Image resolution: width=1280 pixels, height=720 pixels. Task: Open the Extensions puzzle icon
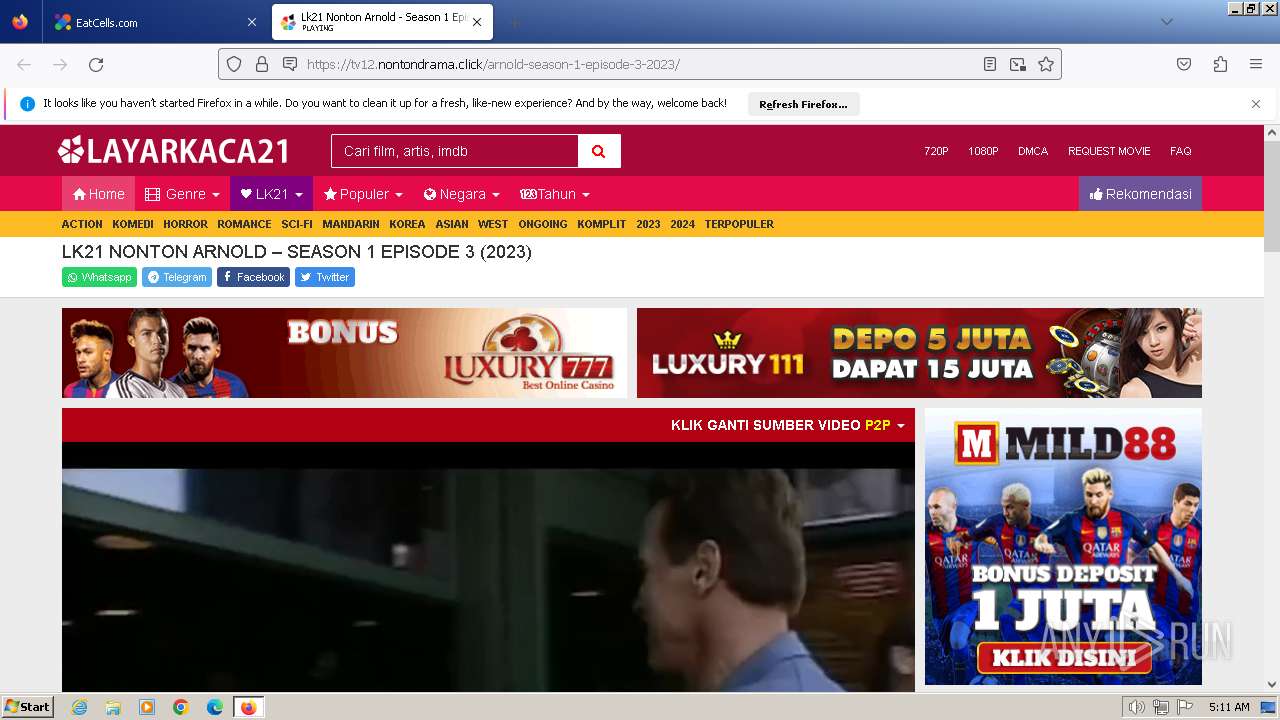click(1220, 64)
